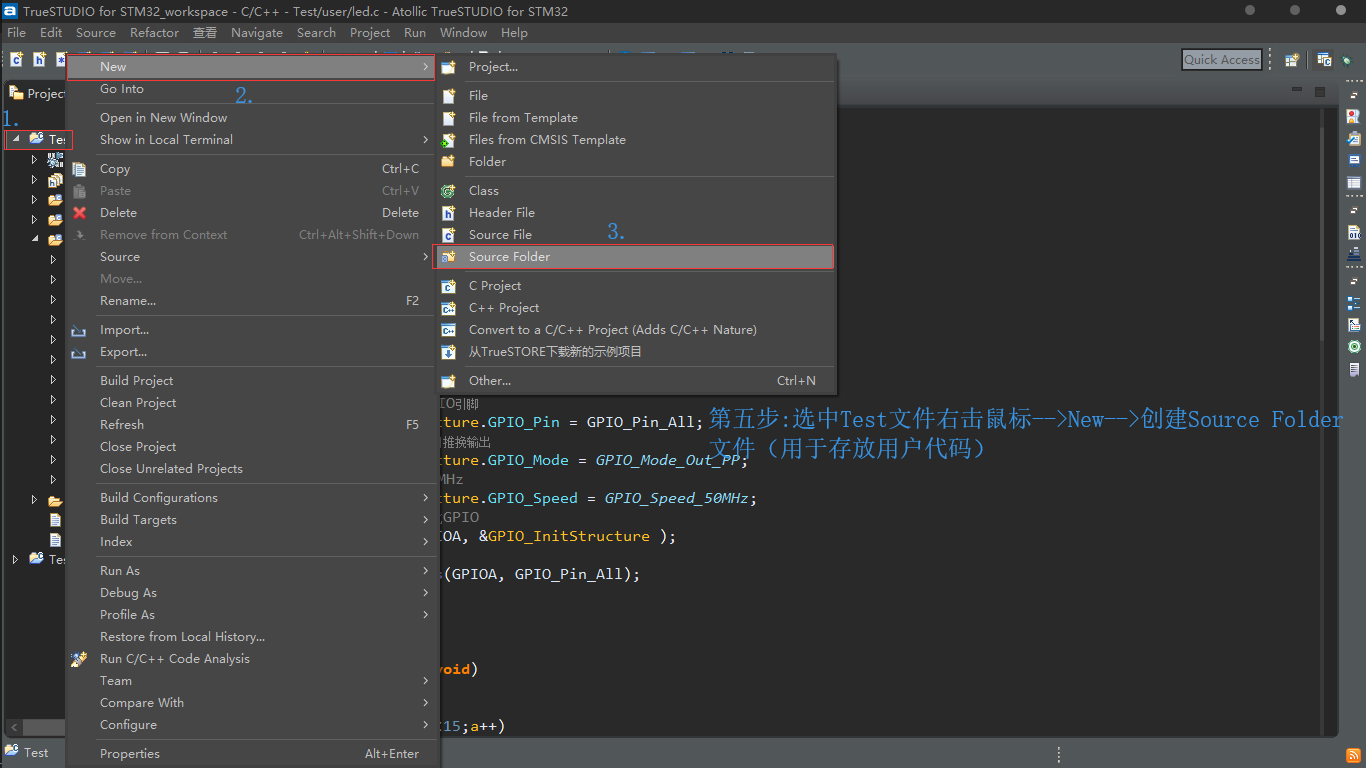Click the left scroll arrow below the Project Explorer
Image resolution: width=1366 pixels, height=768 pixels.
[12, 727]
